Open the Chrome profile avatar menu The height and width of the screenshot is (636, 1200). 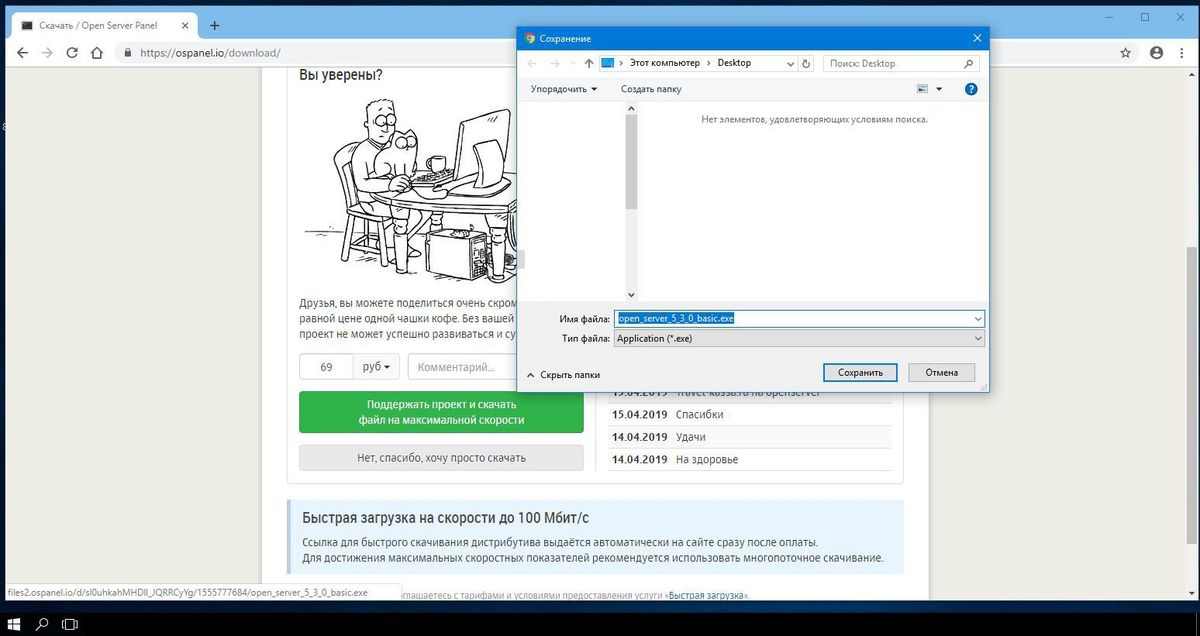click(x=1156, y=52)
